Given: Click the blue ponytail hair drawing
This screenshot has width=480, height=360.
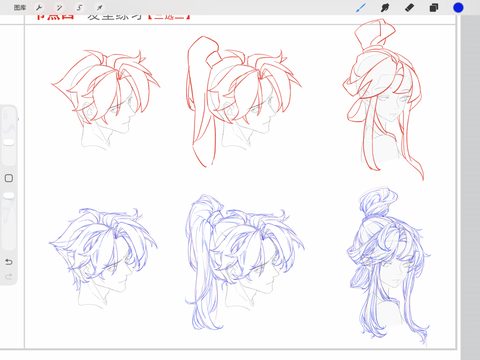Looking at the screenshot, I should (x=244, y=262).
